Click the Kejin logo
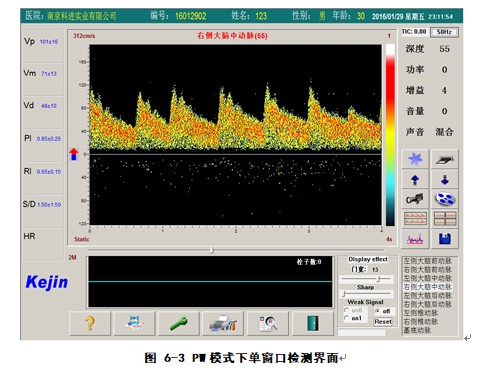483x371 pixels. [47, 283]
